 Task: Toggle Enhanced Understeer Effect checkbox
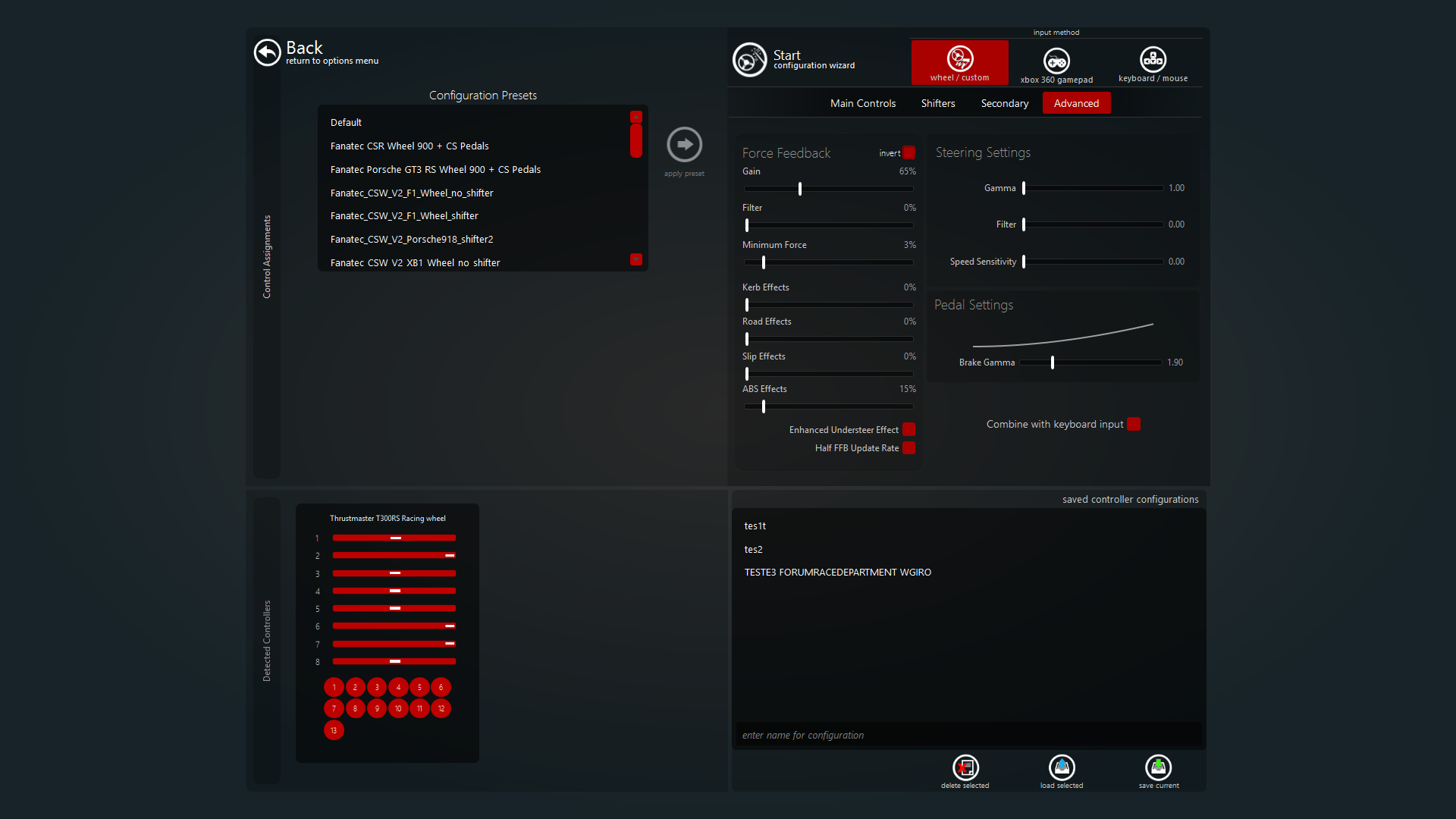coord(908,430)
